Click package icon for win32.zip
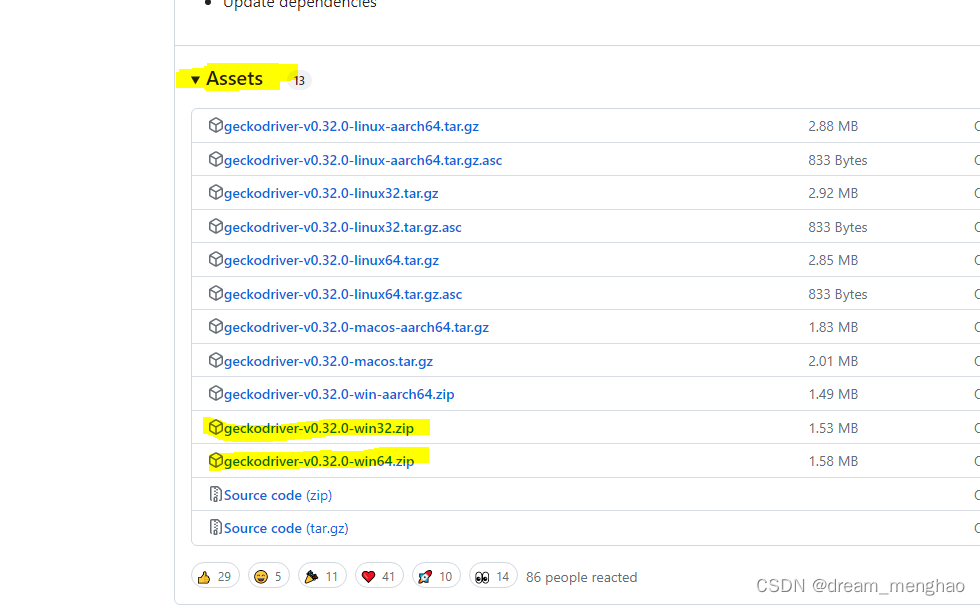980x605 pixels. click(x=216, y=427)
